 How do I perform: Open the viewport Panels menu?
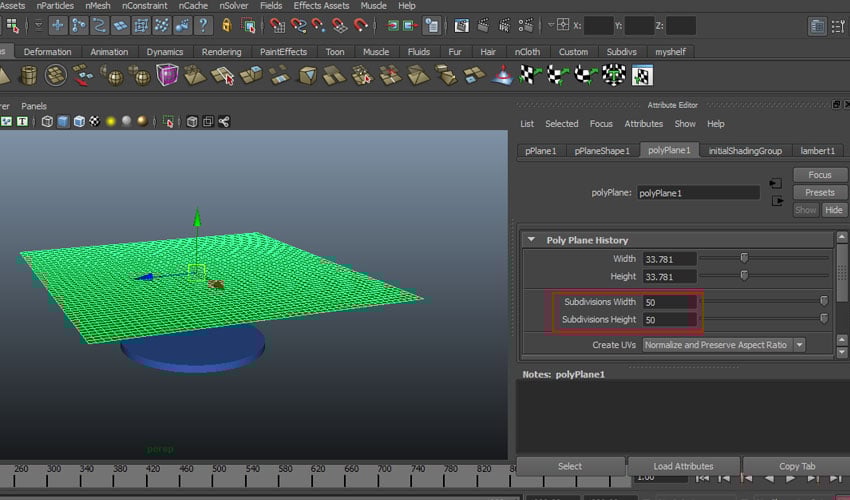34,106
